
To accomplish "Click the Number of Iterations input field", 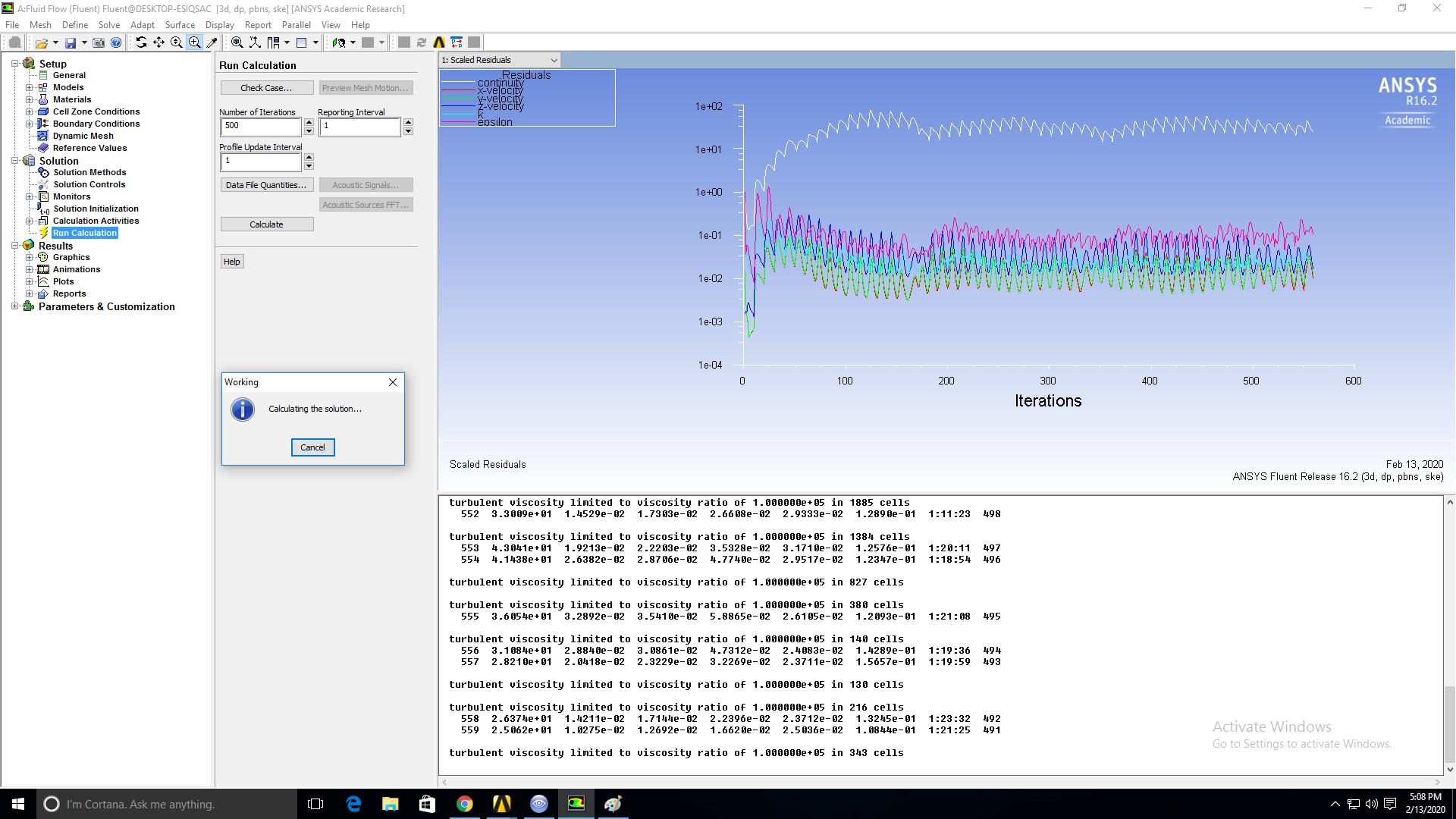I will coord(260,127).
